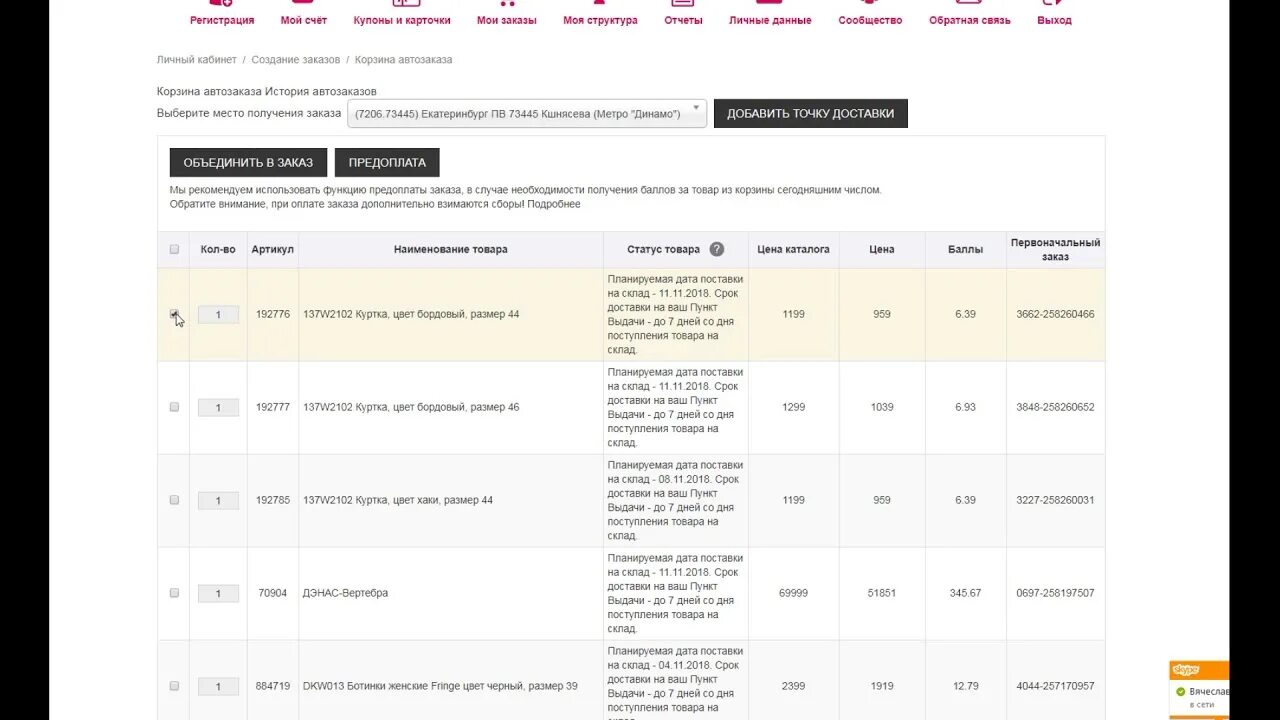Click the DKW013 Ботинки женские Fringe name
Viewport: 1280px width, 720px height.
click(x=440, y=686)
